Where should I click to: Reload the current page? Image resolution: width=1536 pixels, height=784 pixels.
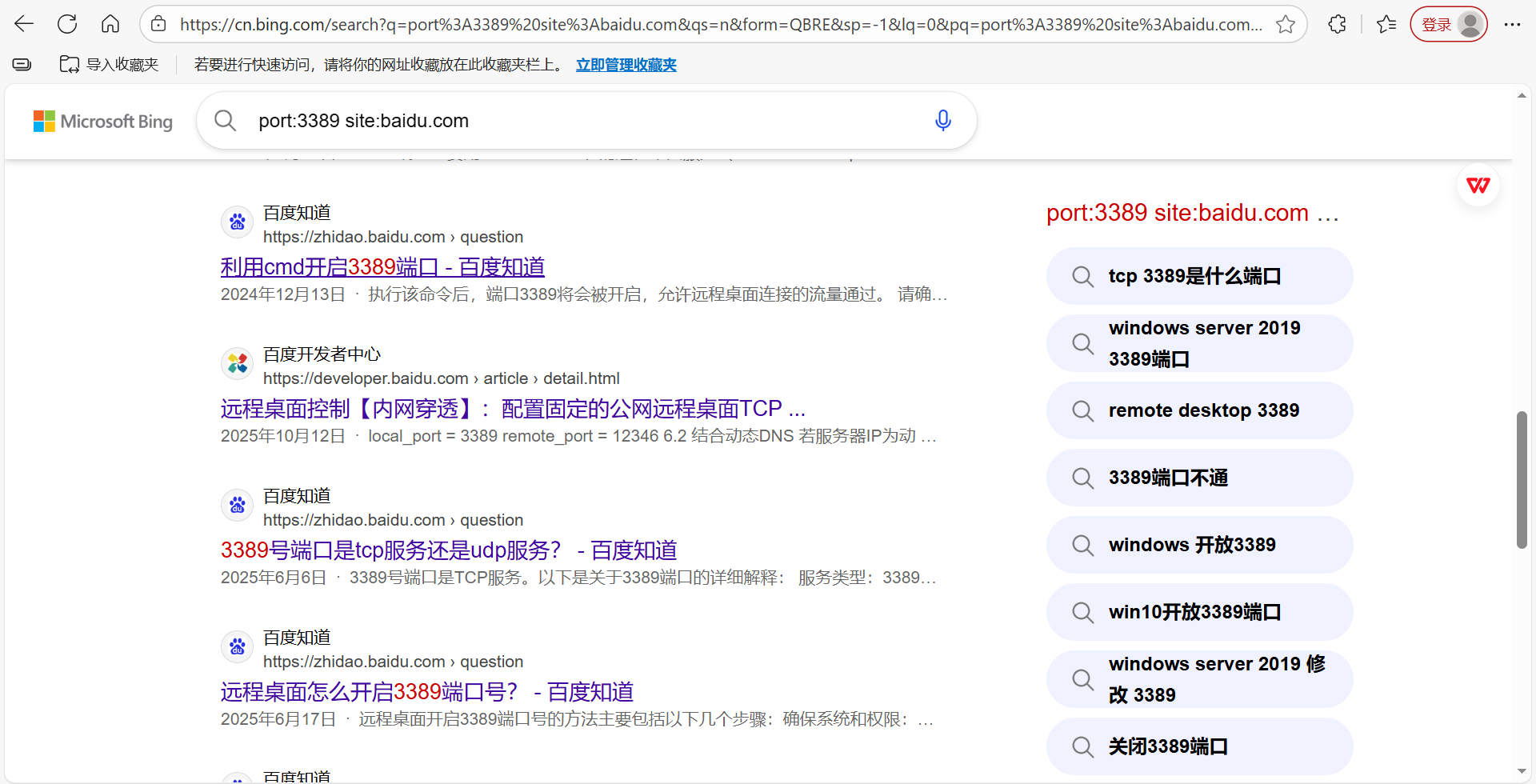point(67,24)
